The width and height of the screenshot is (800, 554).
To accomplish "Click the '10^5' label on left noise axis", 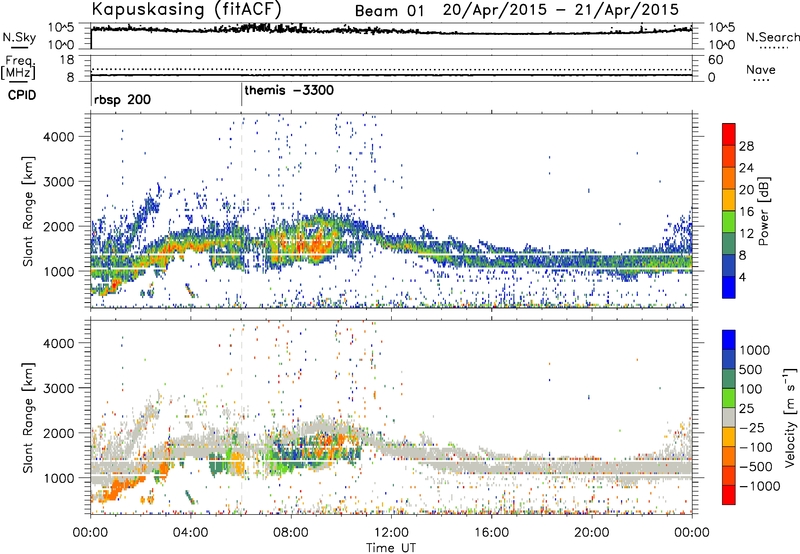I will click(x=61, y=28).
